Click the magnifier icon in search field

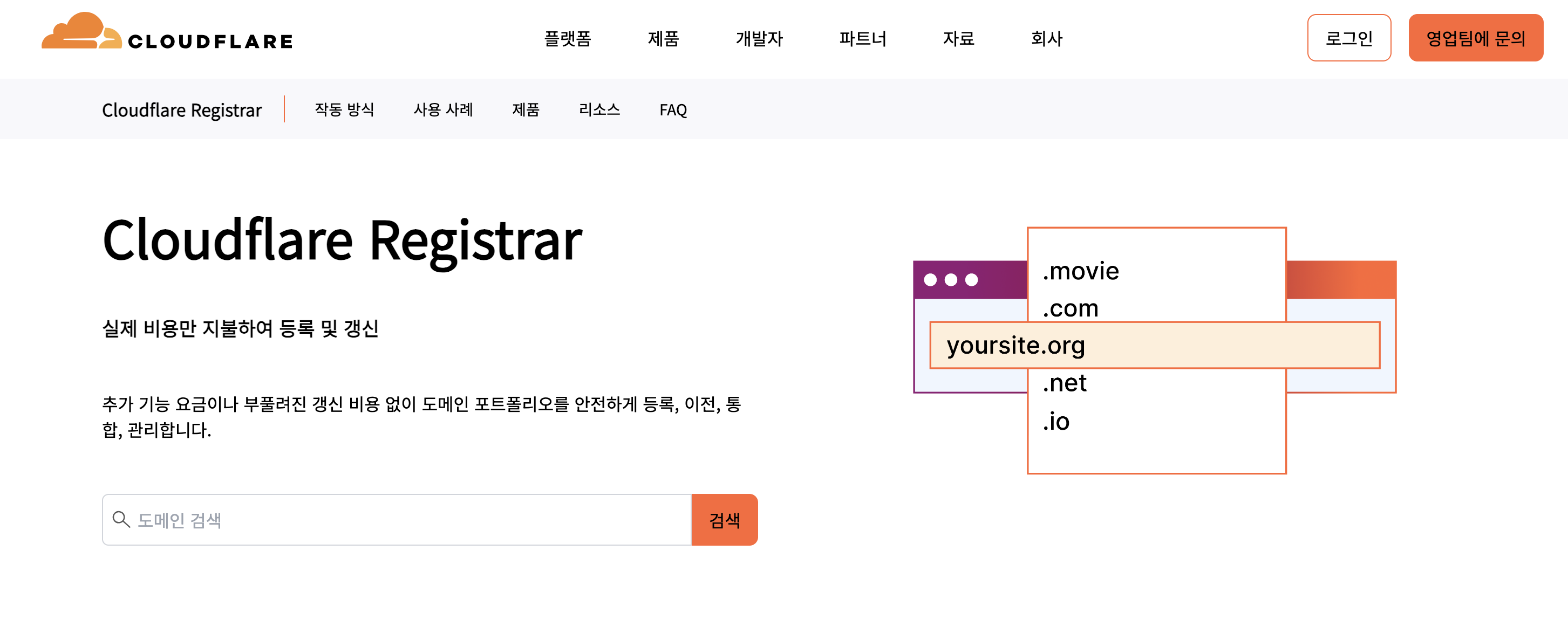(x=121, y=519)
